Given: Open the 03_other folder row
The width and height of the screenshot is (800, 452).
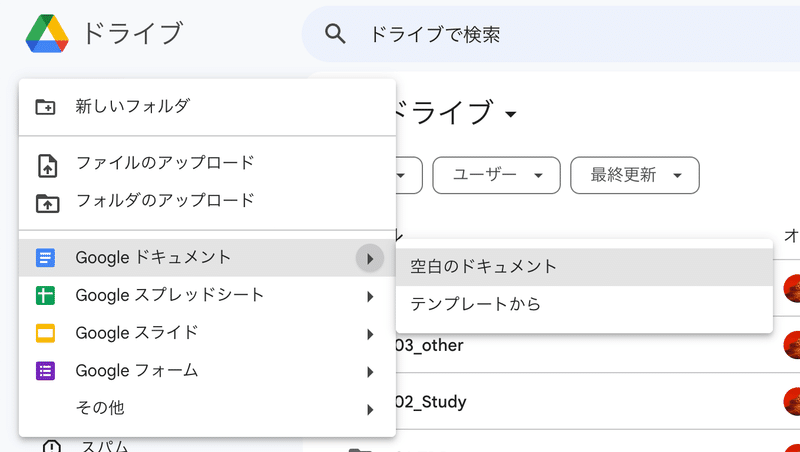Looking at the screenshot, I should (x=598, y=345).
